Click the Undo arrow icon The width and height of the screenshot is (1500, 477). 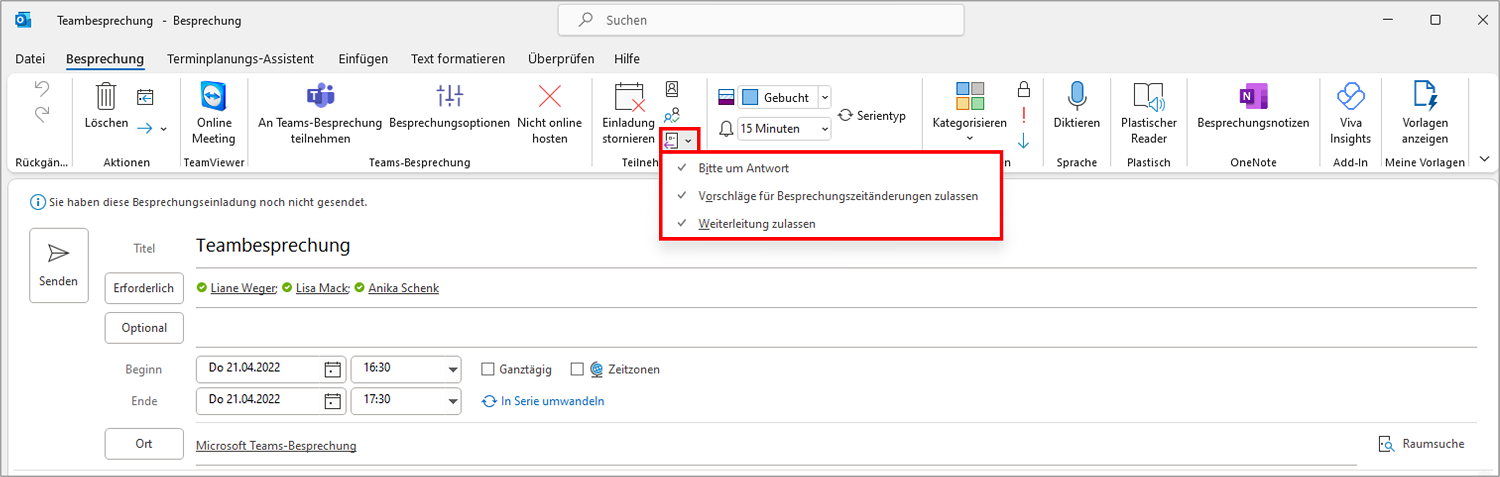(x=42, y=89)
